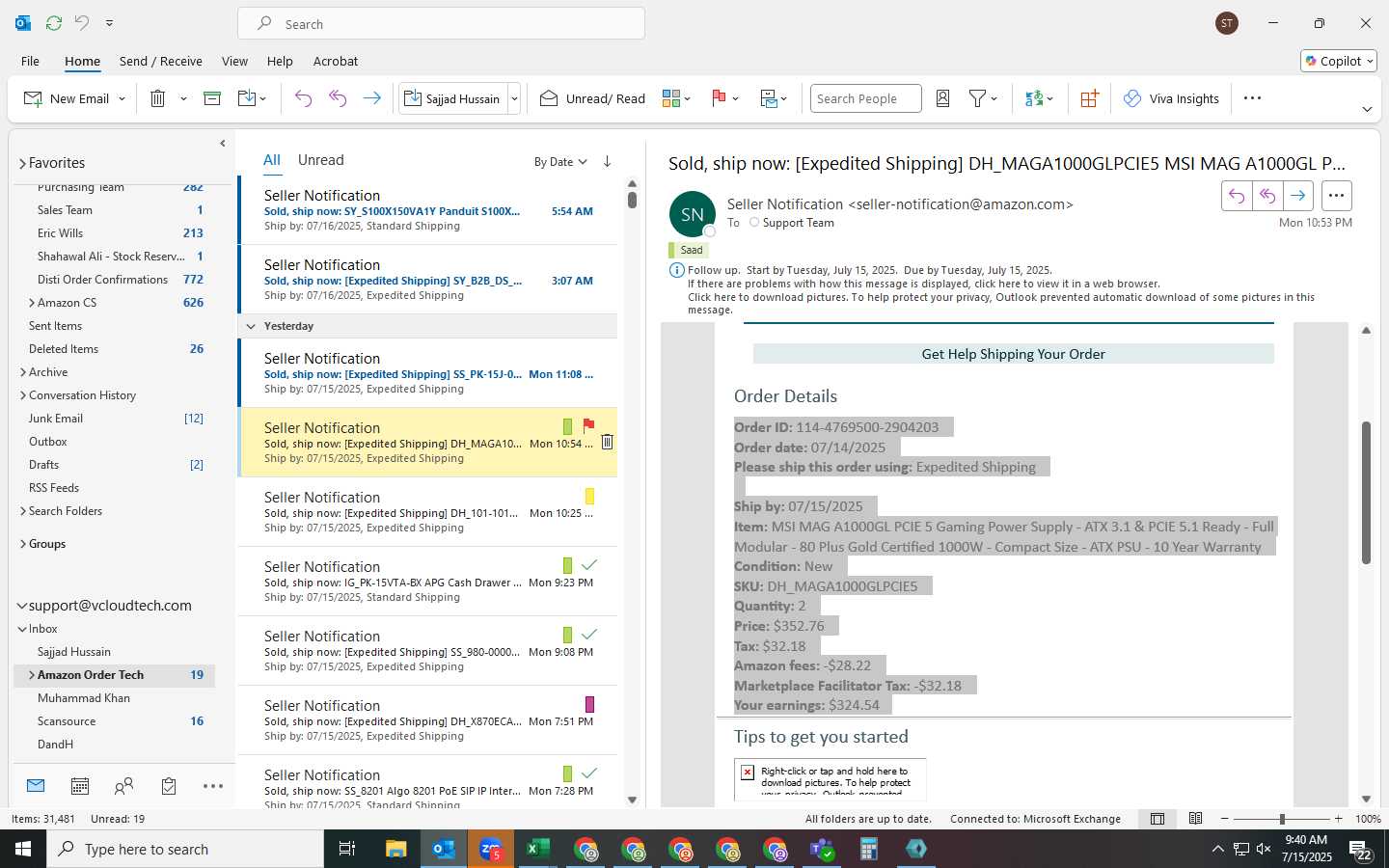Click Get Help Shipping Your Order link
This screenshot has width=1389, height=868.
[1013, 354]
